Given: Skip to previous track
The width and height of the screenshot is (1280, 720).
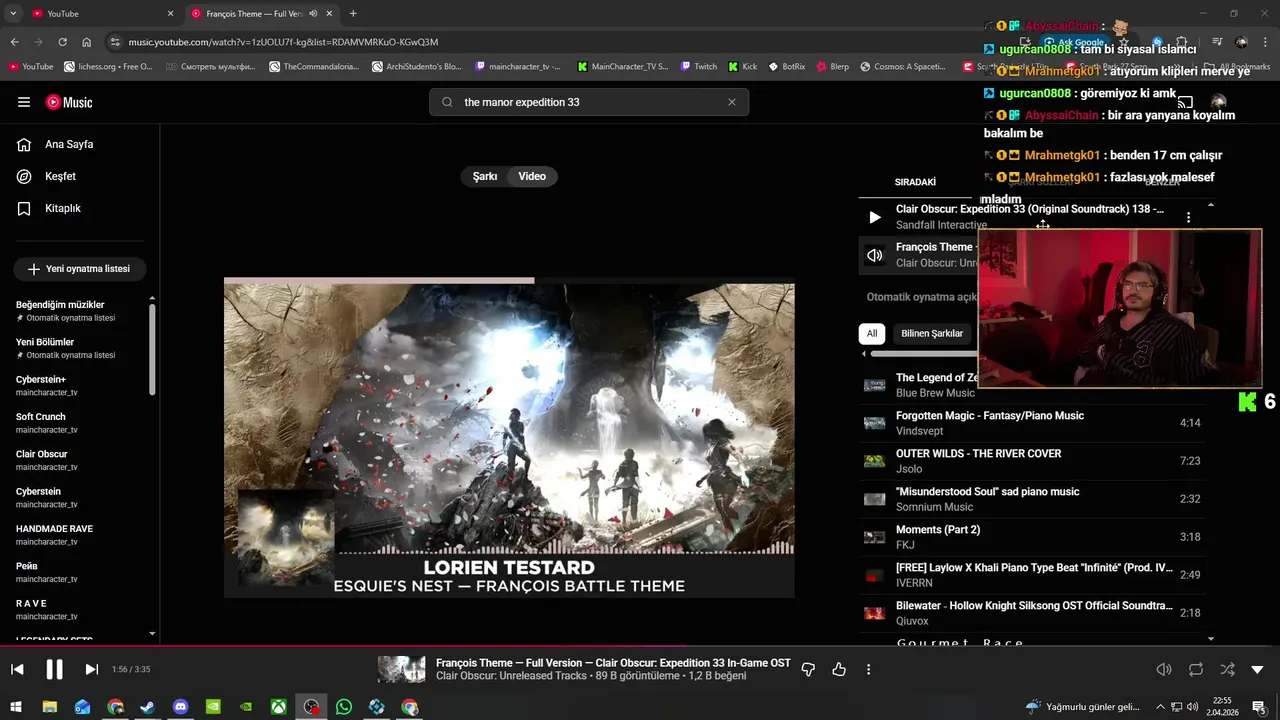Looking at the screenshot, I should (17, 669).
